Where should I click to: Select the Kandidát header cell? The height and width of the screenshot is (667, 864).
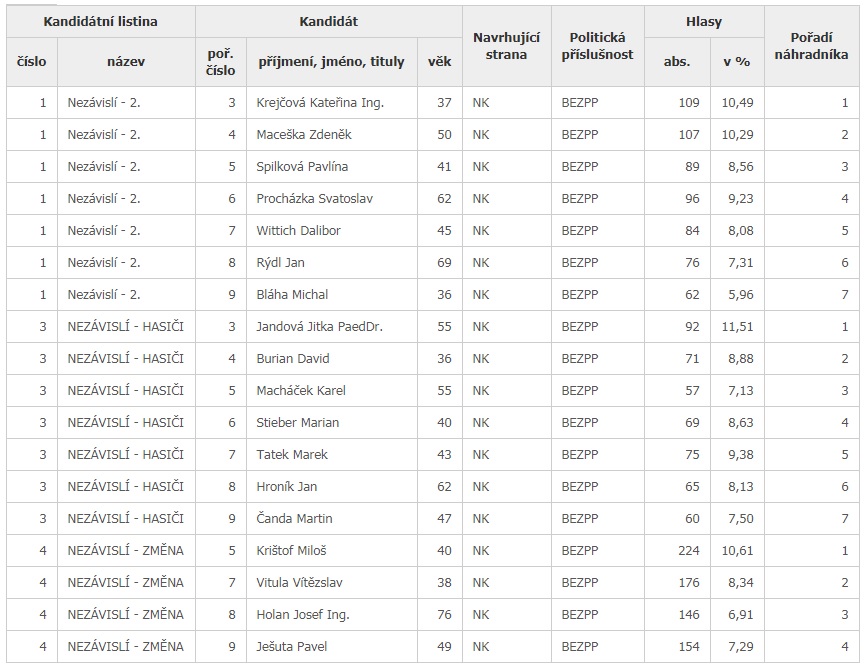[x=328, y=21]
